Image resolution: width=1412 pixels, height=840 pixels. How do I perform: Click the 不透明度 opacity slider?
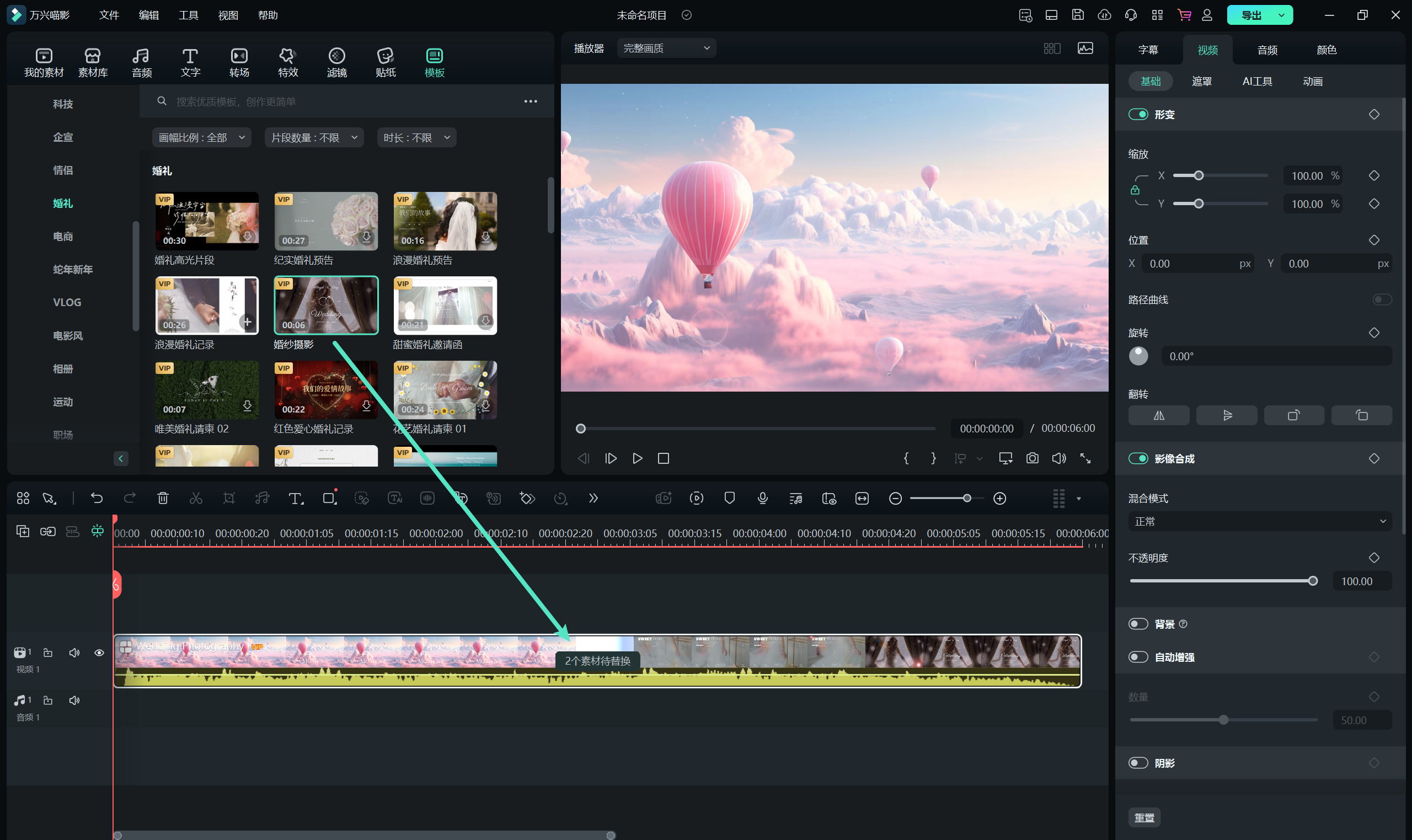1222,581
